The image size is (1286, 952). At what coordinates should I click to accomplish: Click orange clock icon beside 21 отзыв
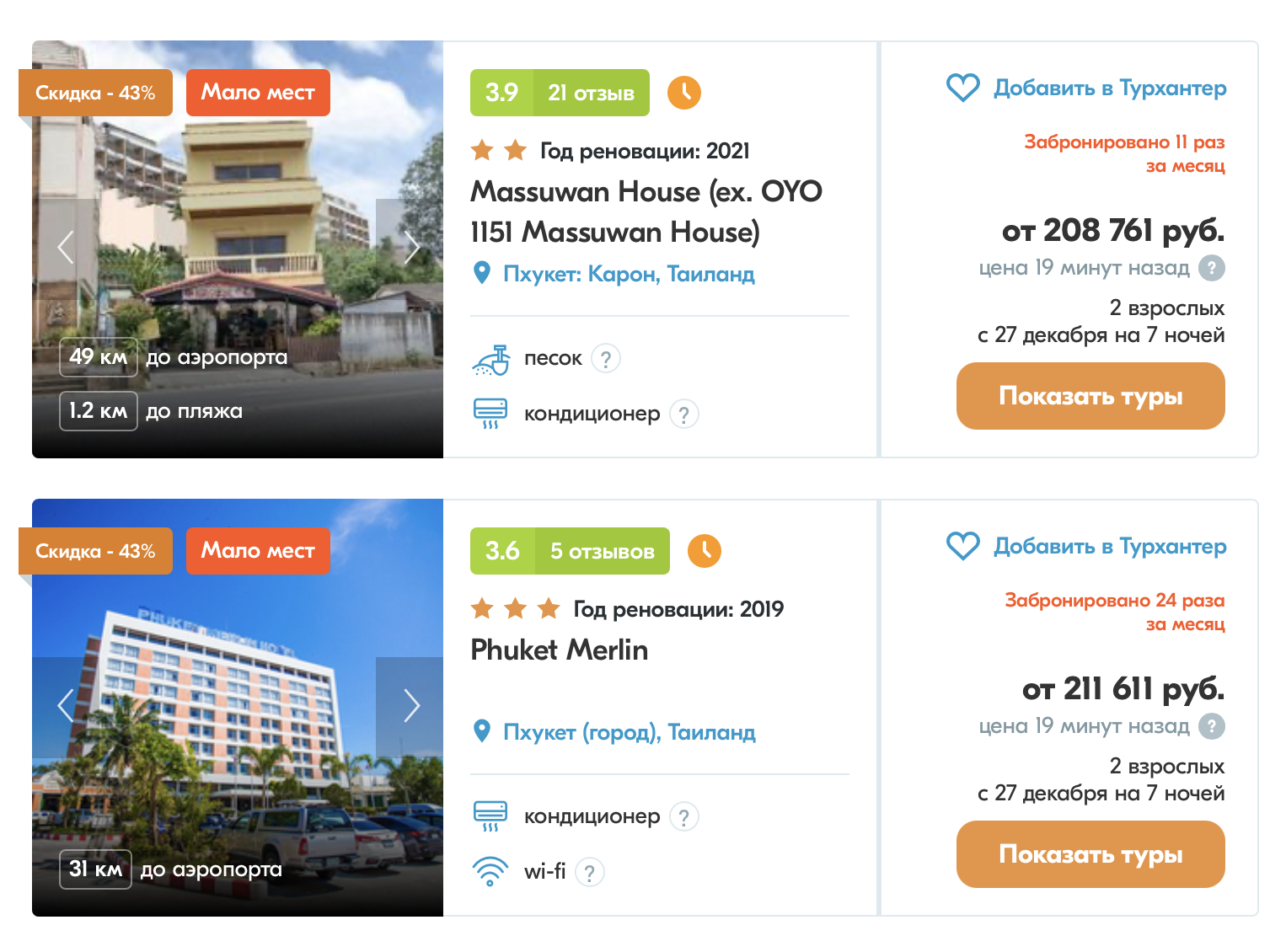pos(684,93)
